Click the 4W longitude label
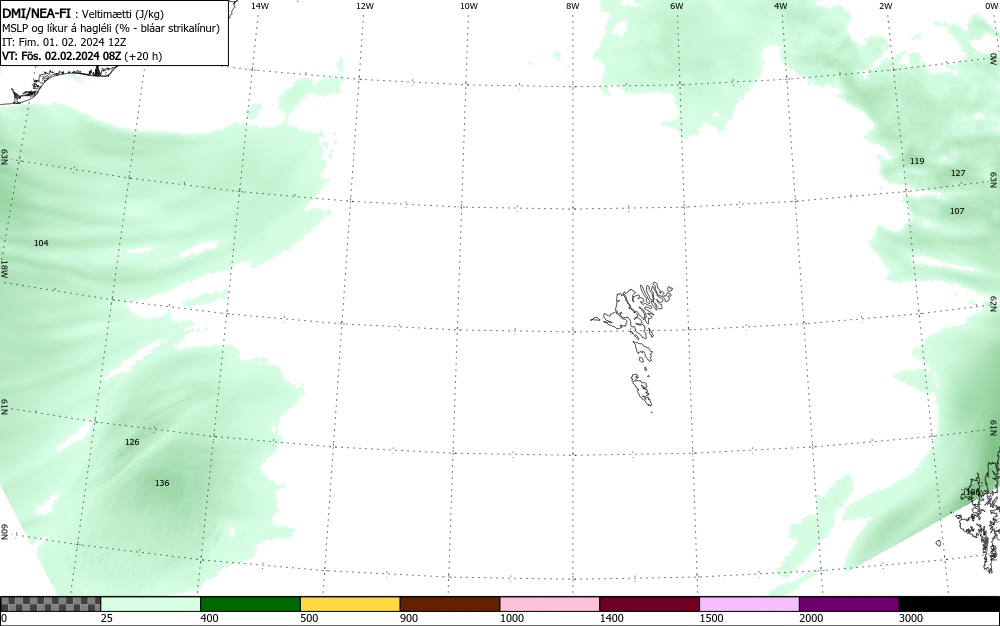The height and width of the screenshot is (626, 1000). 781,6
